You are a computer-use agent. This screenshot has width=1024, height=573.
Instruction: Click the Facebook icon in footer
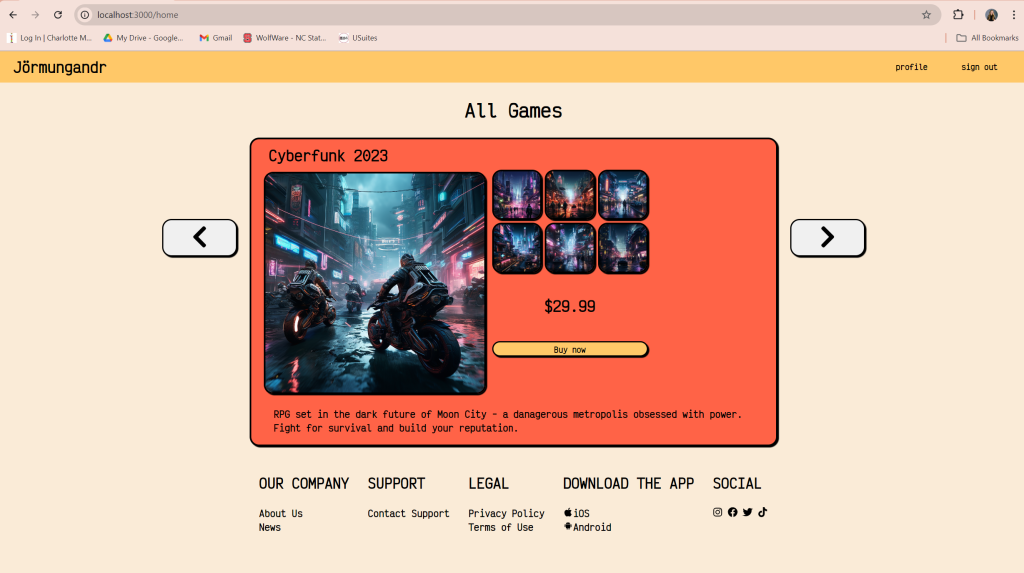point(732,512)
